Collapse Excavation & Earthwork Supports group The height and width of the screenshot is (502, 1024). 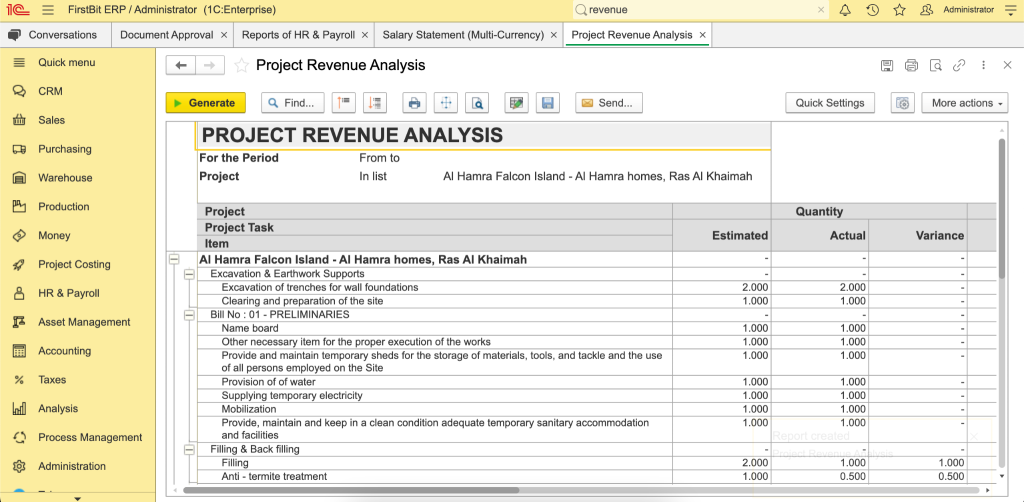tap(189, 274)
